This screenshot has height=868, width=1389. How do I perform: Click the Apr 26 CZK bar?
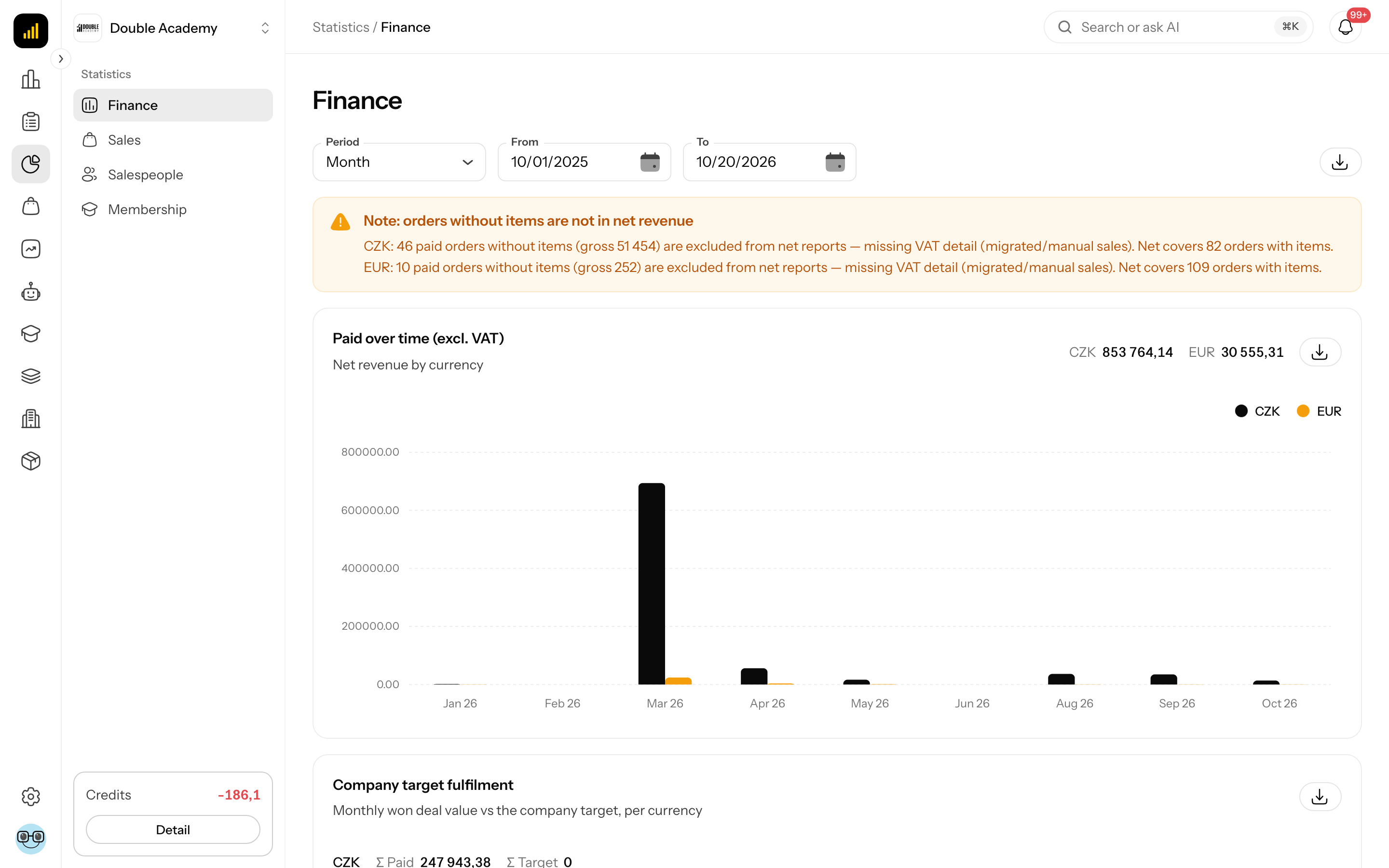pos(754,676)
